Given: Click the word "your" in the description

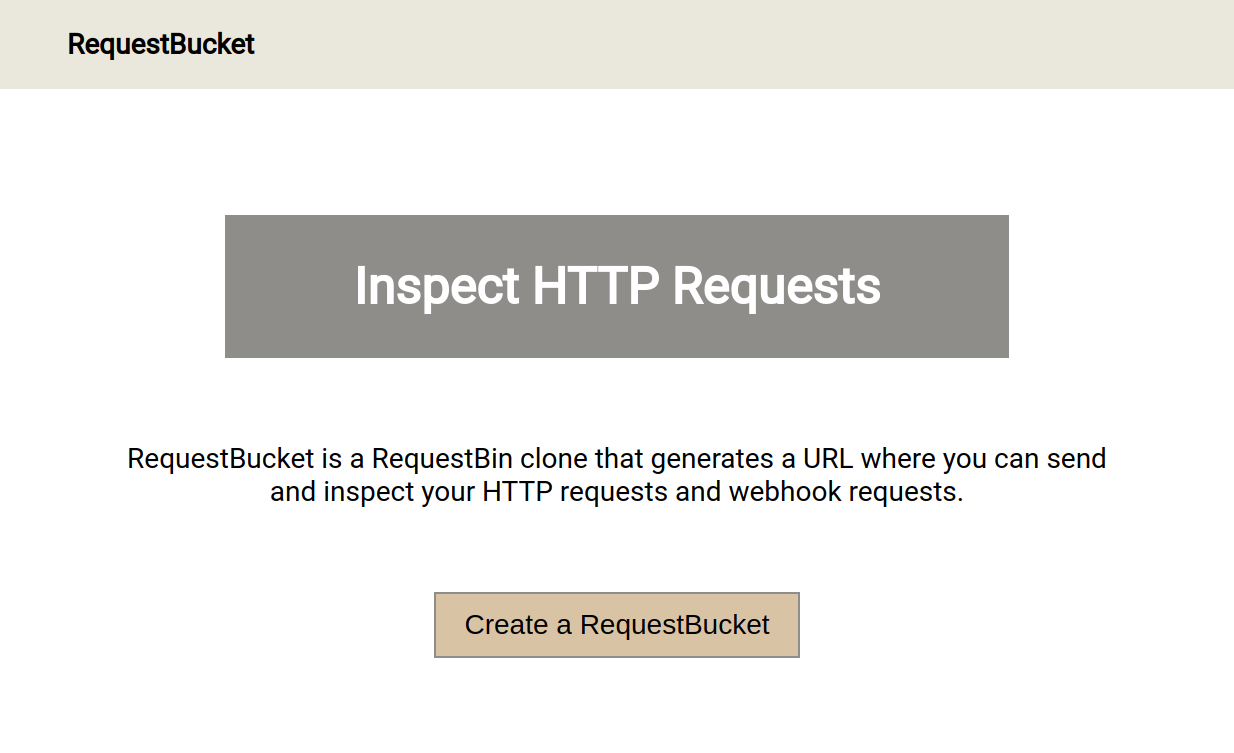Looking at the screenshot, I should tap(448, 492).
